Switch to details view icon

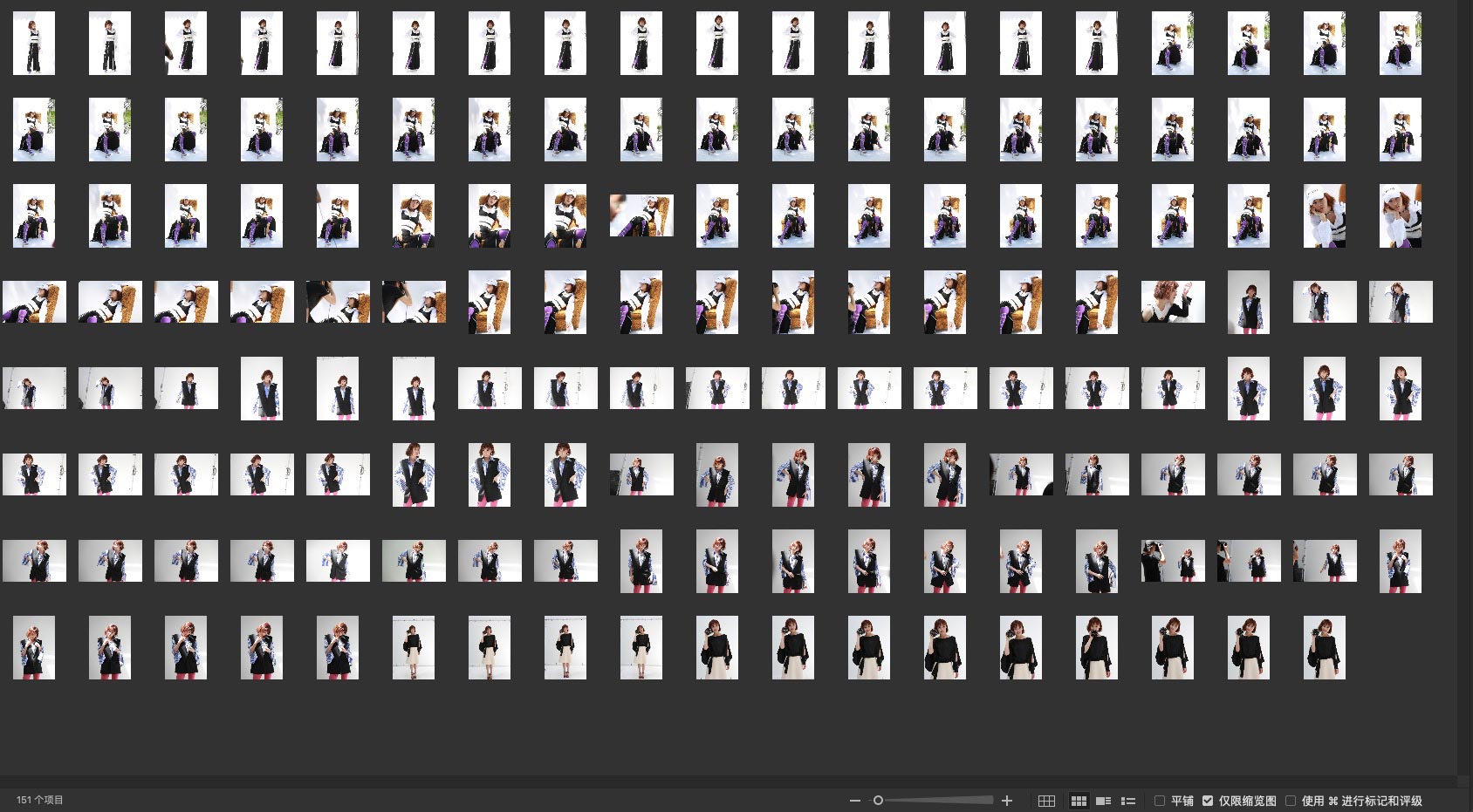(x=1103, y=801)
